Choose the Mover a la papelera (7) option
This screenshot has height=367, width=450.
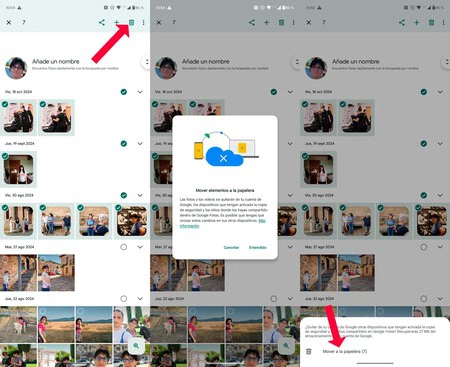point(345,351)
